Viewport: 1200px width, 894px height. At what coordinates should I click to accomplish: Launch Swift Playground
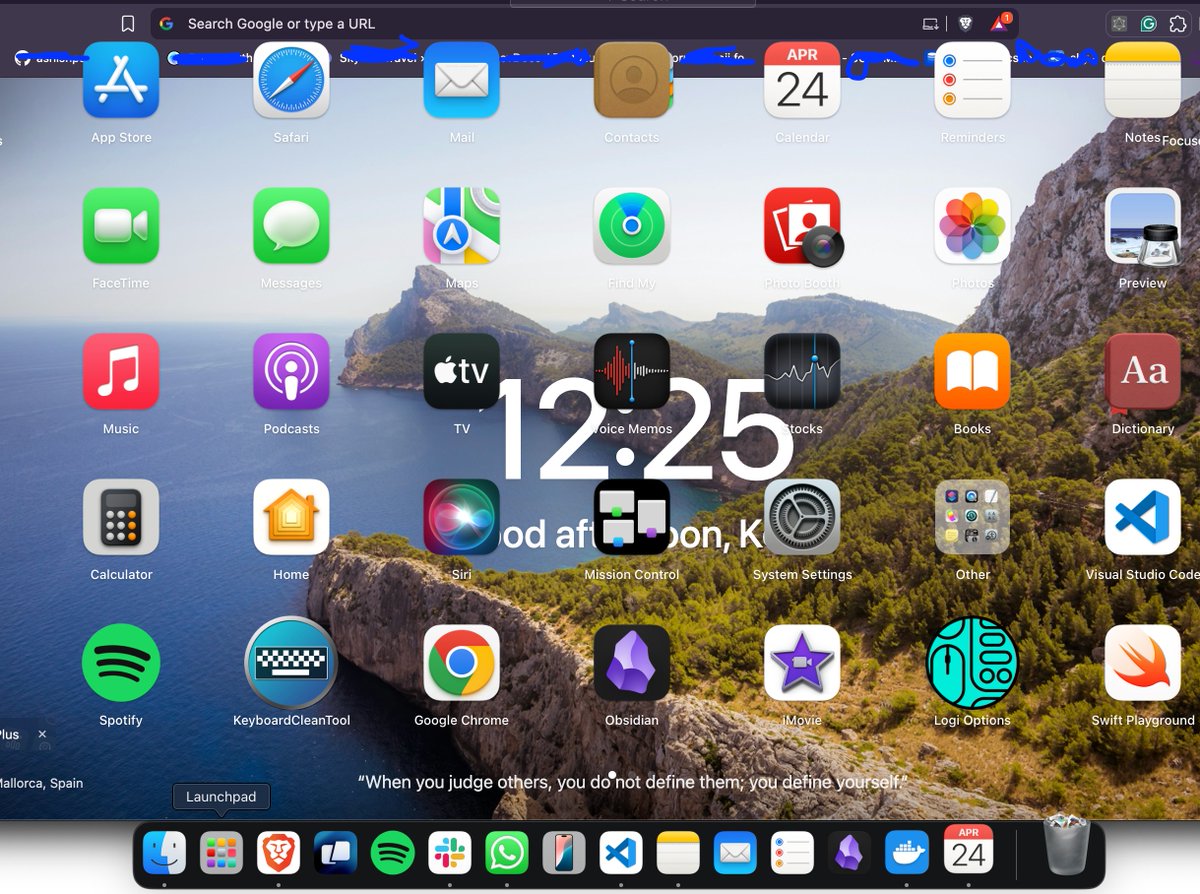coord(1142,663)
